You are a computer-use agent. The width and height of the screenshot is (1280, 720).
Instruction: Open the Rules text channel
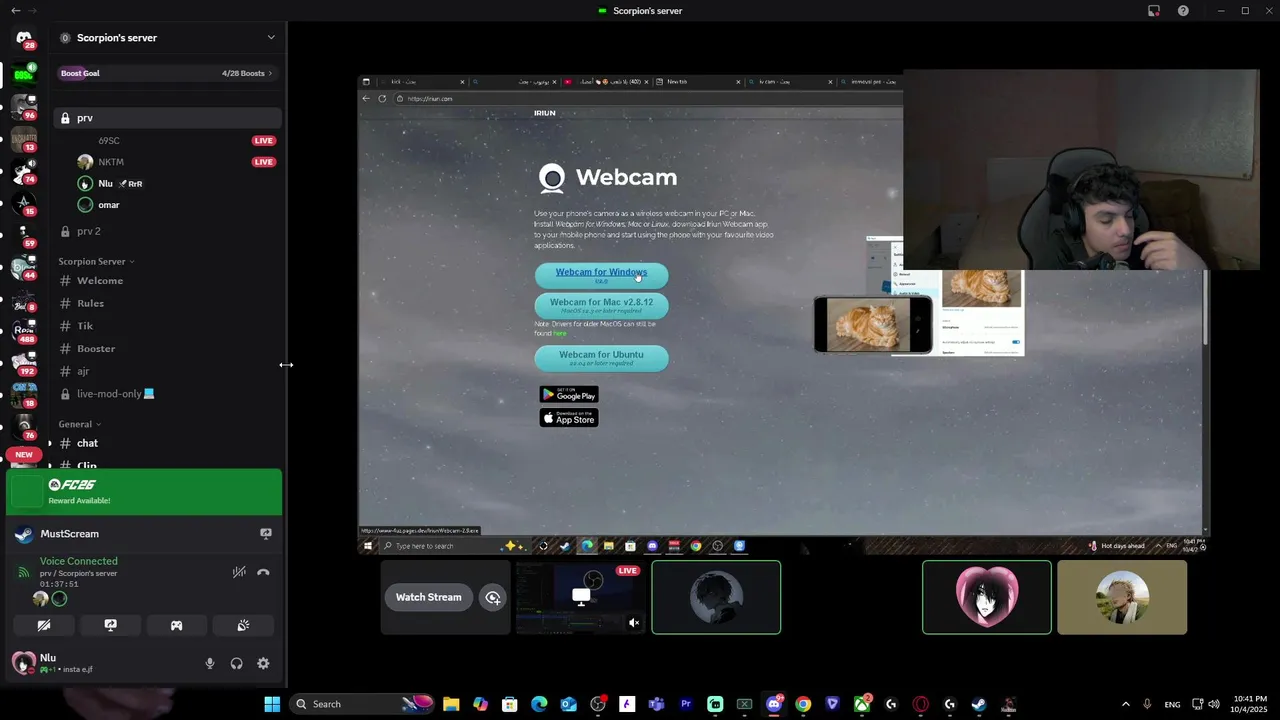tap(166, 303)
